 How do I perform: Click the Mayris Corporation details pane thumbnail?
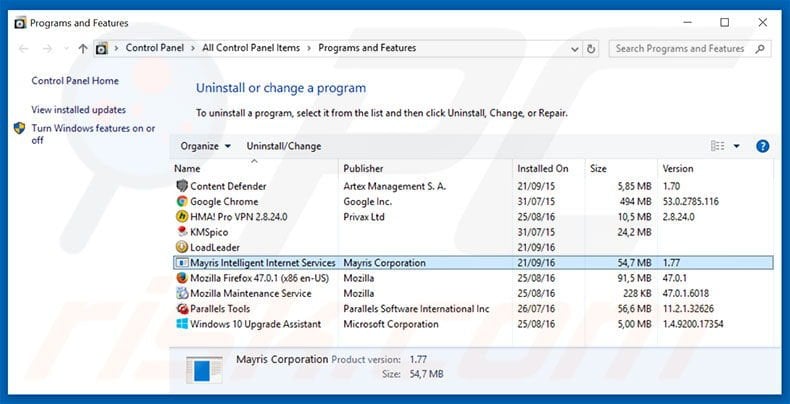(x=204, y=369)
